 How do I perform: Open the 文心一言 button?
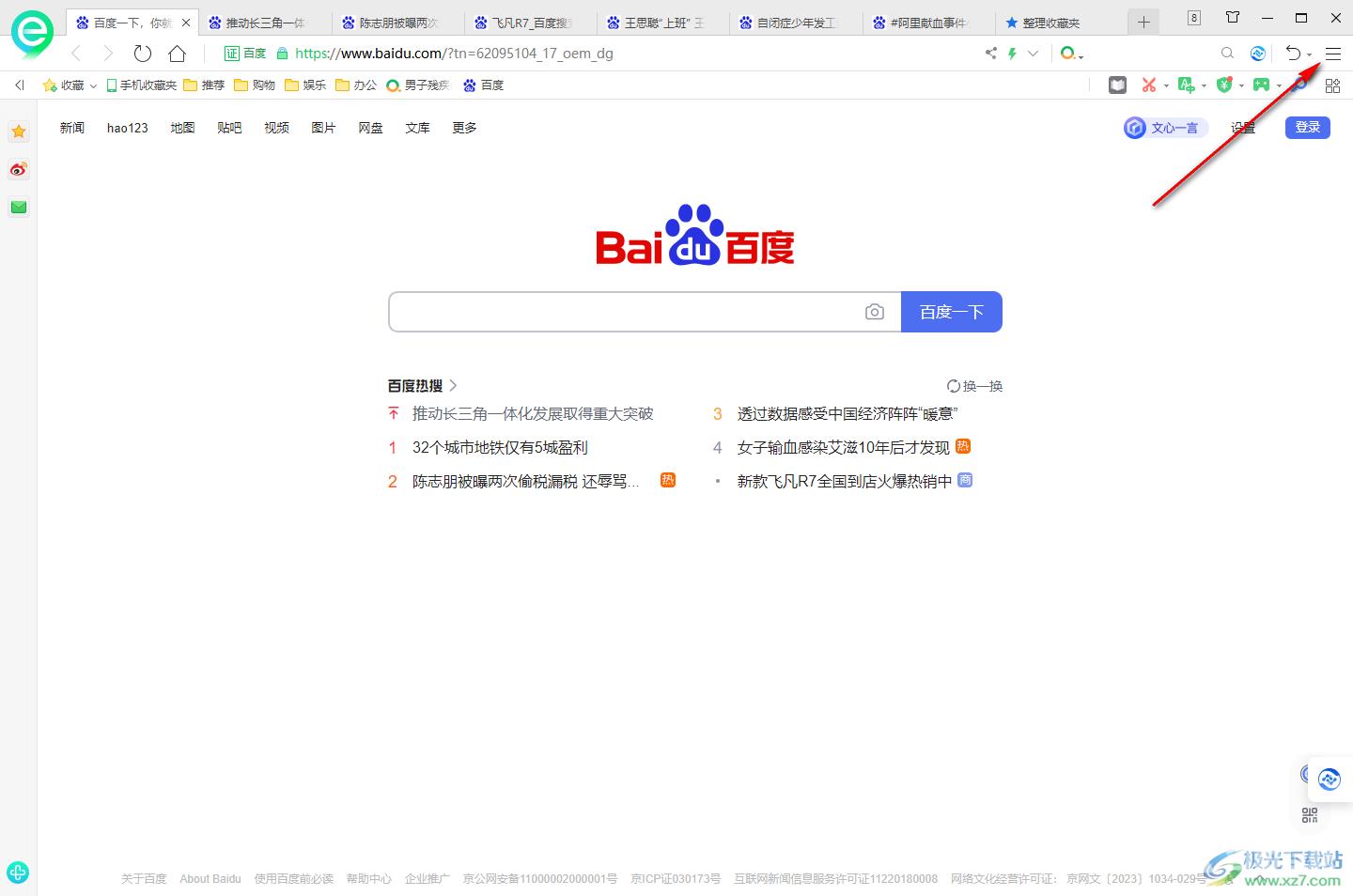point(1165,128)
